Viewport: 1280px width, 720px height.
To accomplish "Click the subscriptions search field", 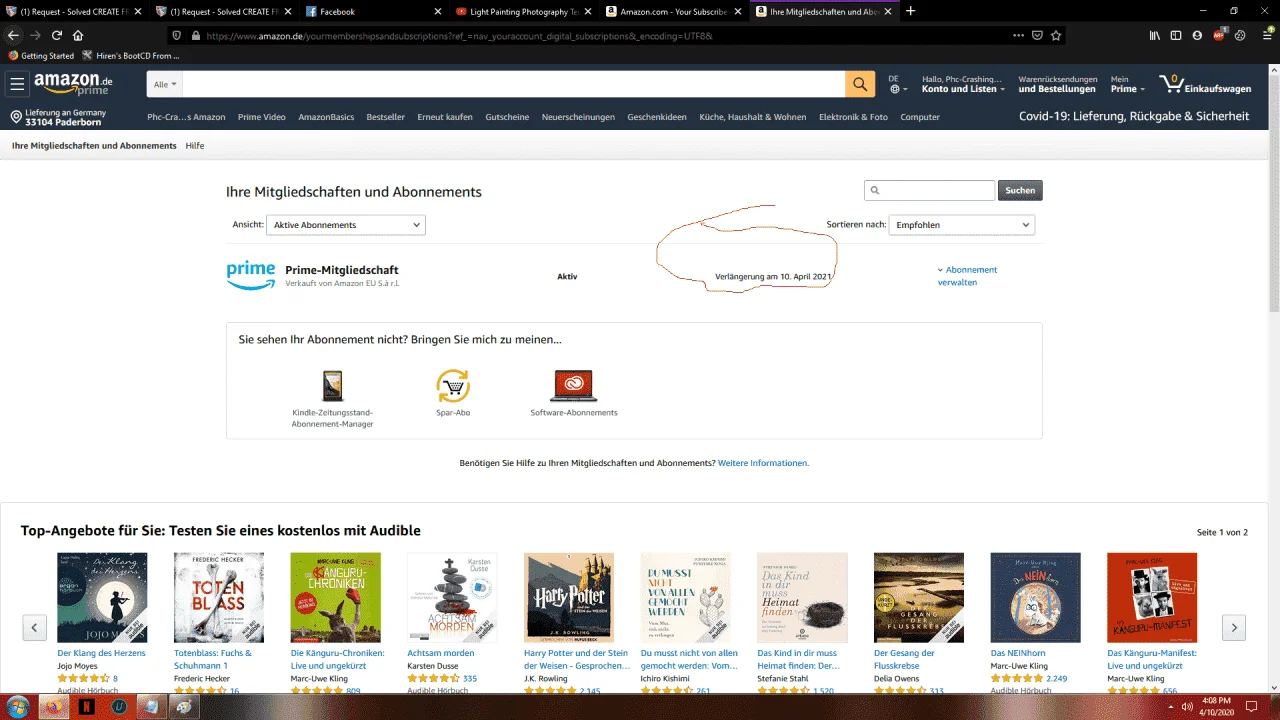I will (x=930, y=190).
